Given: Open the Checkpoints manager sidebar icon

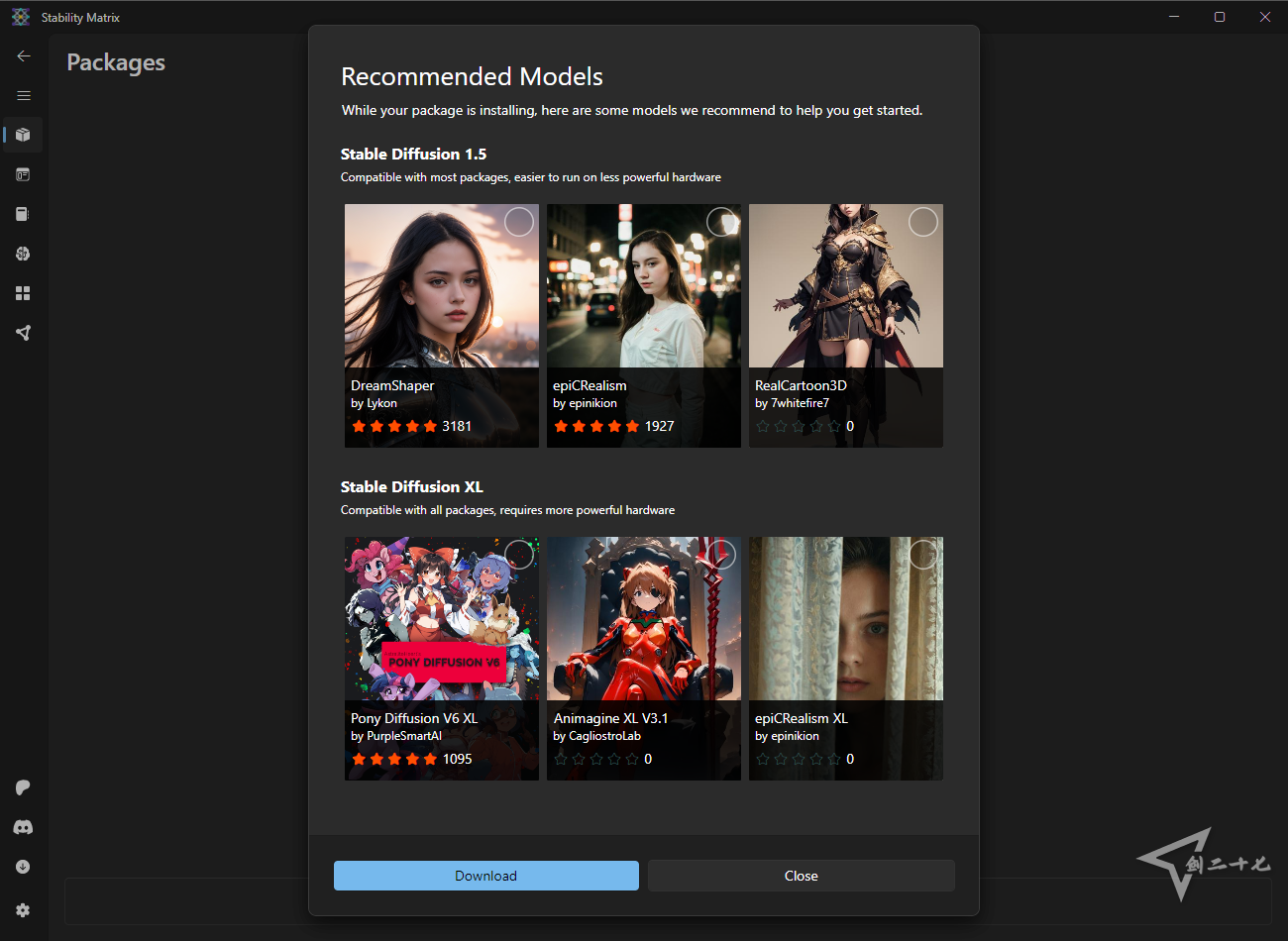Looking at the screenshot, I should click(24, 214).
